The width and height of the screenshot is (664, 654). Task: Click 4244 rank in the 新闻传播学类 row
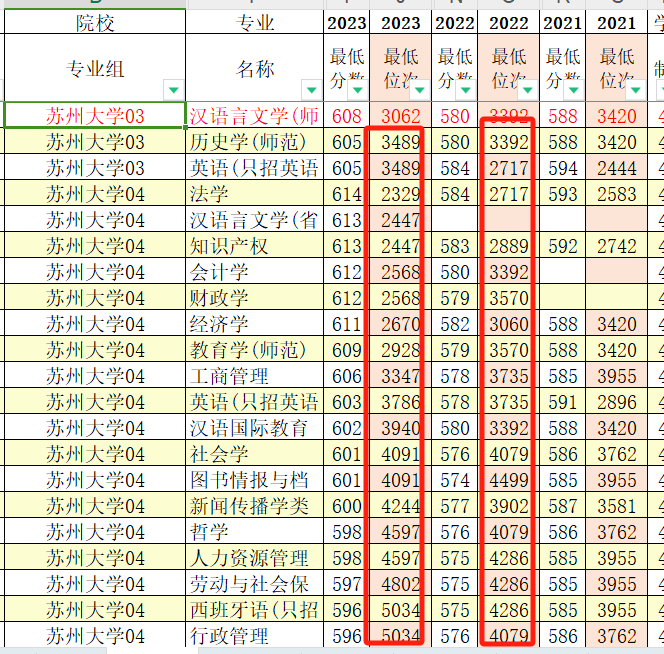[x=401, y=506]
